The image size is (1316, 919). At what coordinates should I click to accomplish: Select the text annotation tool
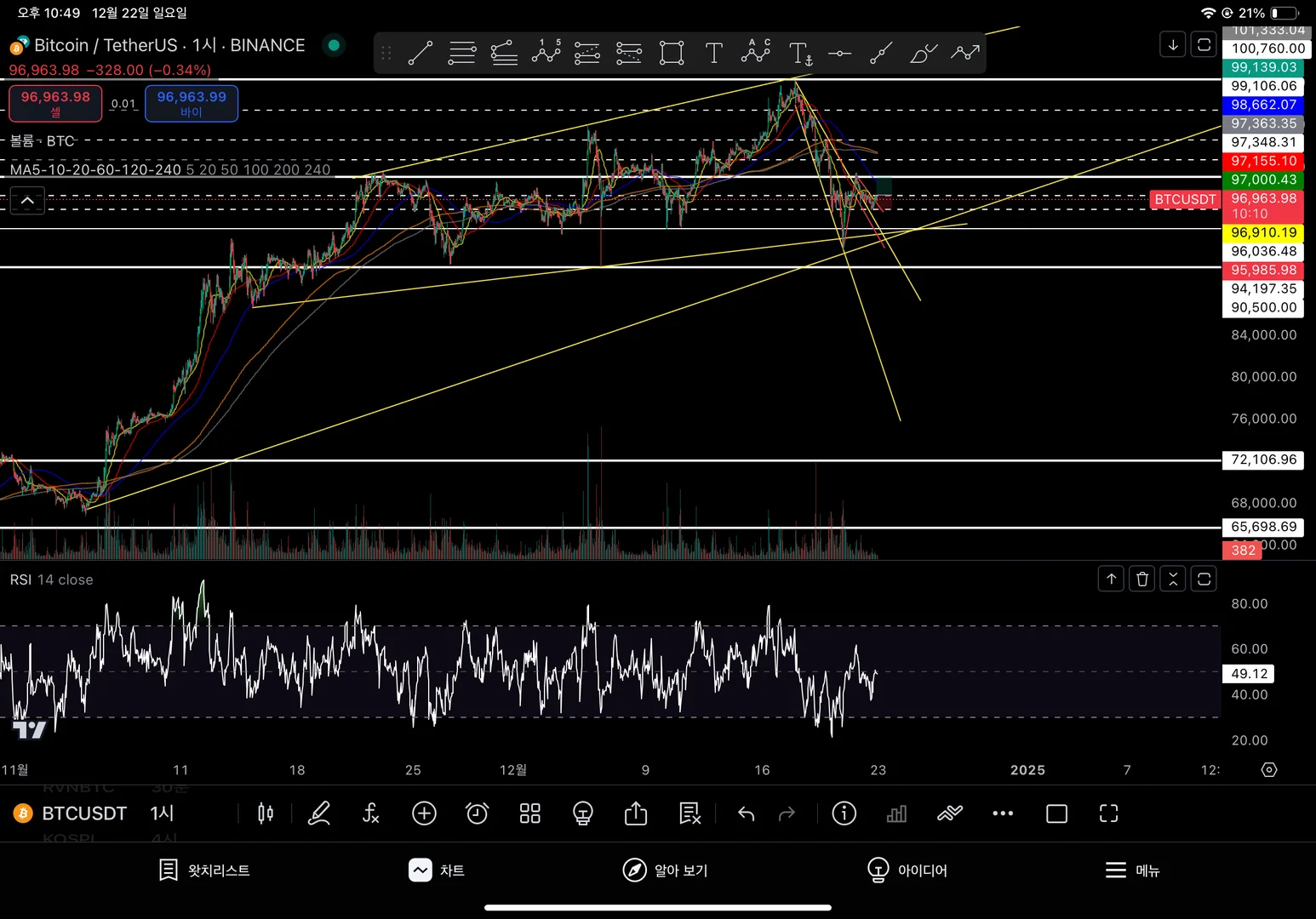(x=714, y=53)
